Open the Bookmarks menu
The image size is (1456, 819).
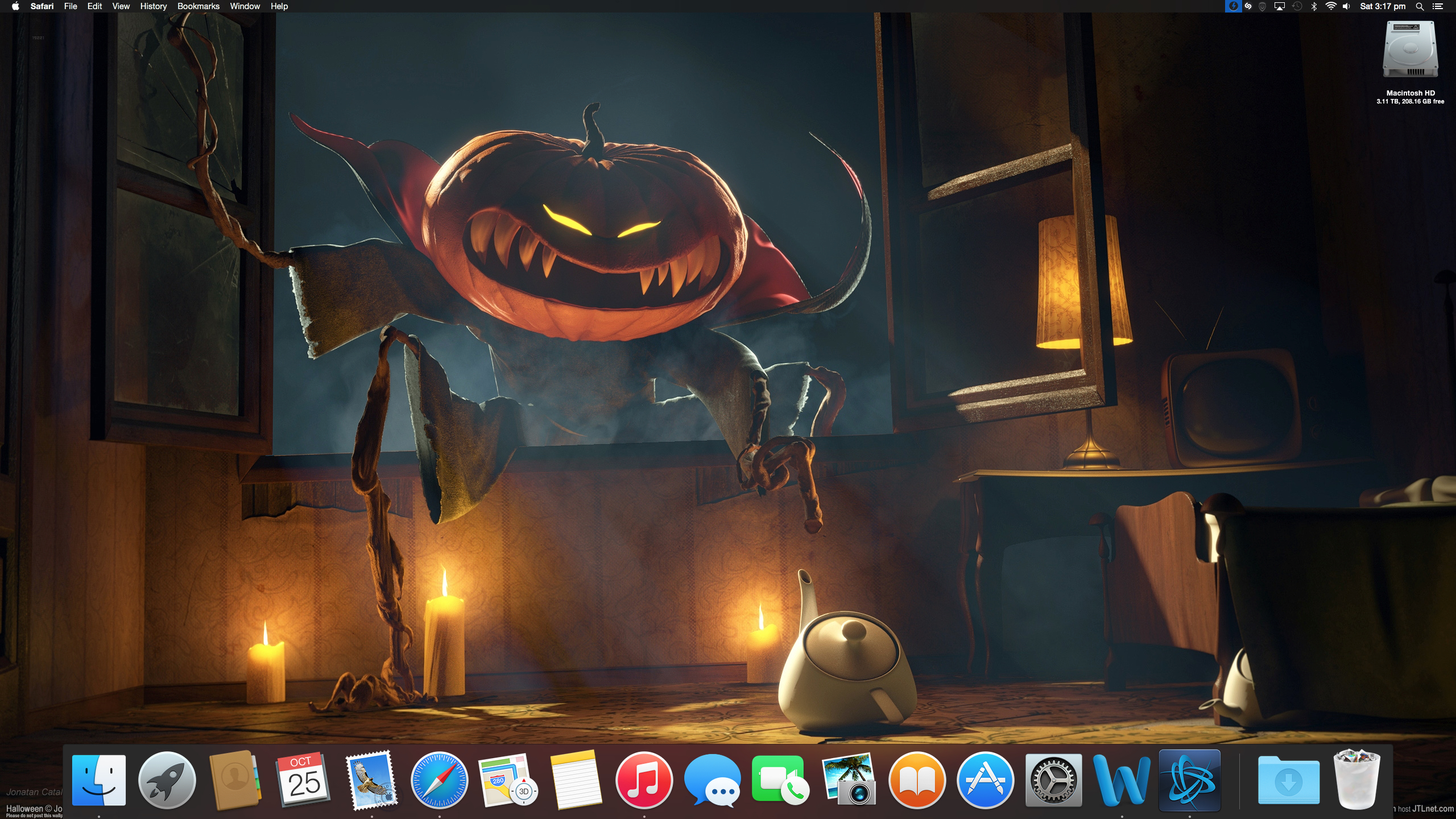pos(198,6)
